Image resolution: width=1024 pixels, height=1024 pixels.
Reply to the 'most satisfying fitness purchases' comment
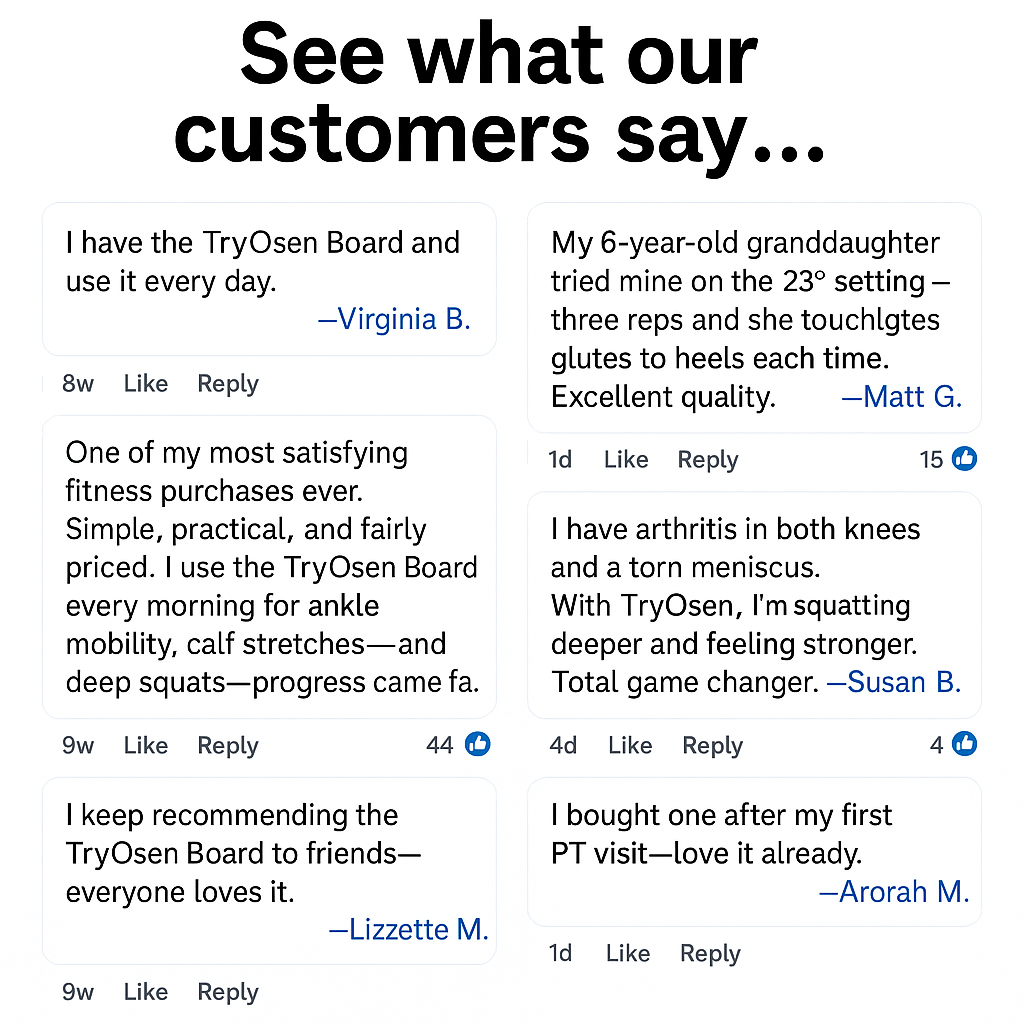click(x=228, y=745)
